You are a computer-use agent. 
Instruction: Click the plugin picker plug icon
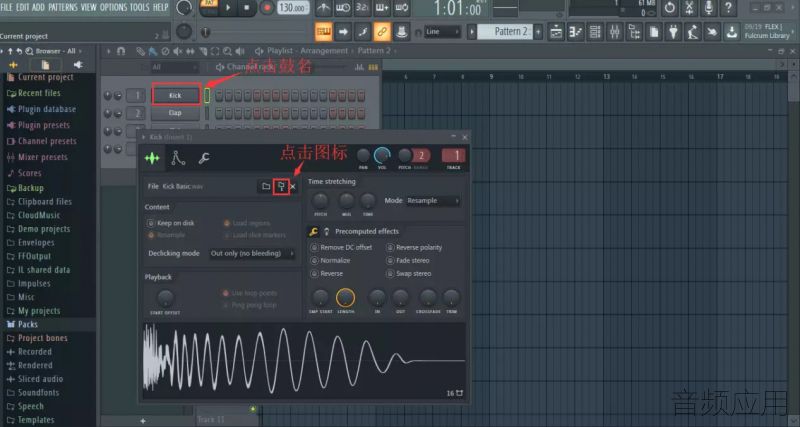(x=673, y=32)
